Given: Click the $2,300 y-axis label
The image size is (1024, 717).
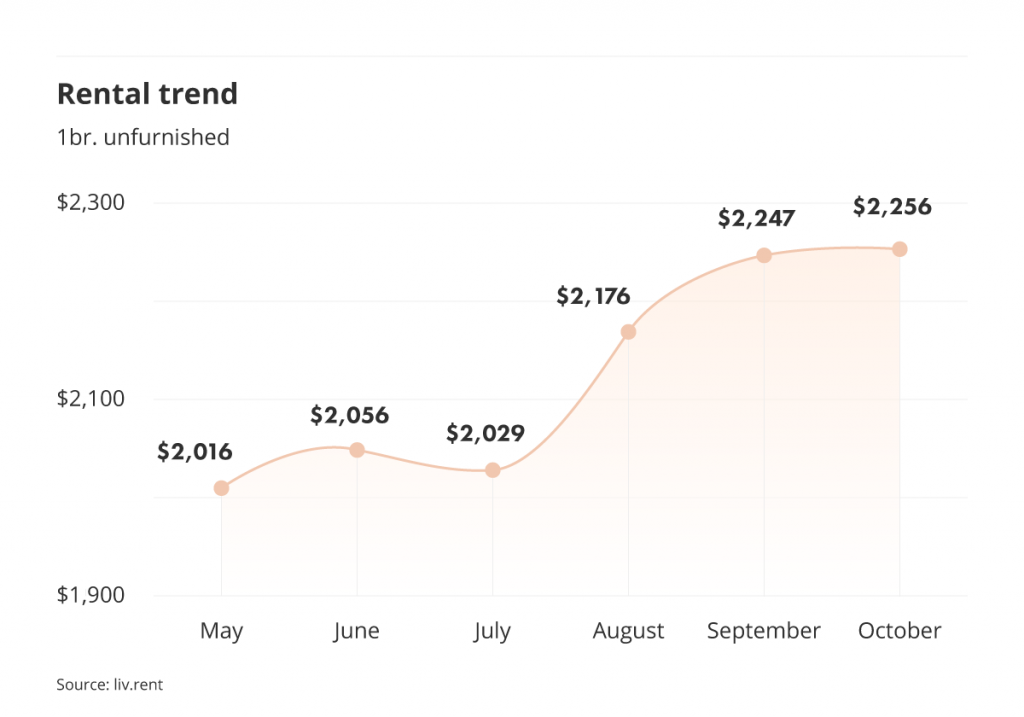Looking at the screenshot, I should (x=91, y=202).
